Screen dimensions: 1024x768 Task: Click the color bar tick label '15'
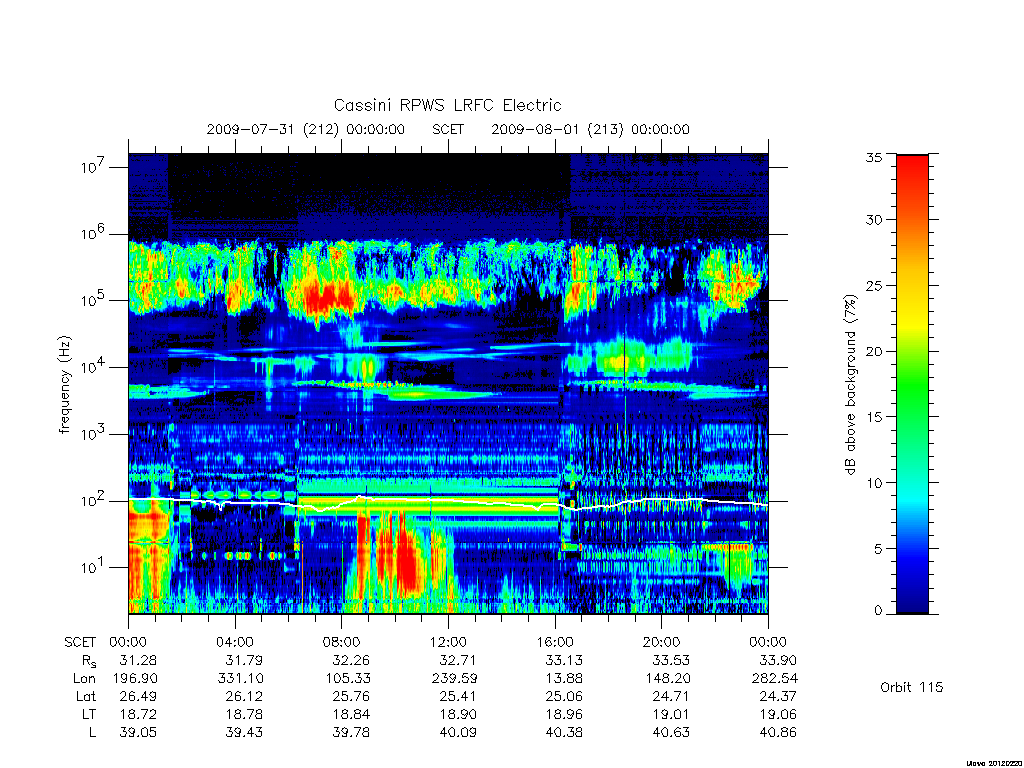pyautogui.click(x=874, y=417)
